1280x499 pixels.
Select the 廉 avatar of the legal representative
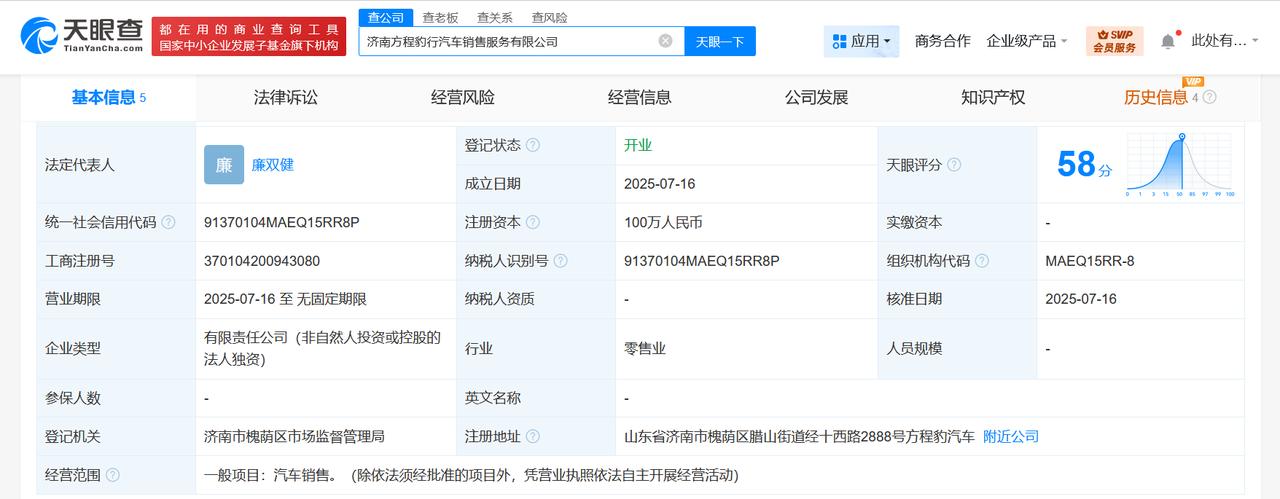coord(224,165)
